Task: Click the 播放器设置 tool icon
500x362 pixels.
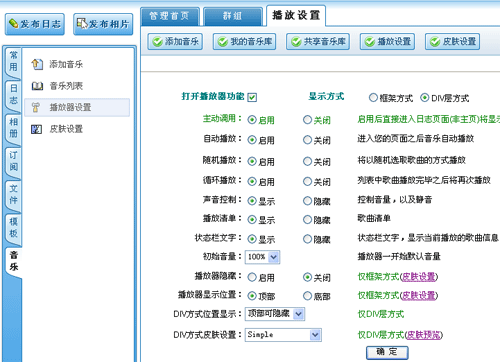Action: [x=36, y=107]
